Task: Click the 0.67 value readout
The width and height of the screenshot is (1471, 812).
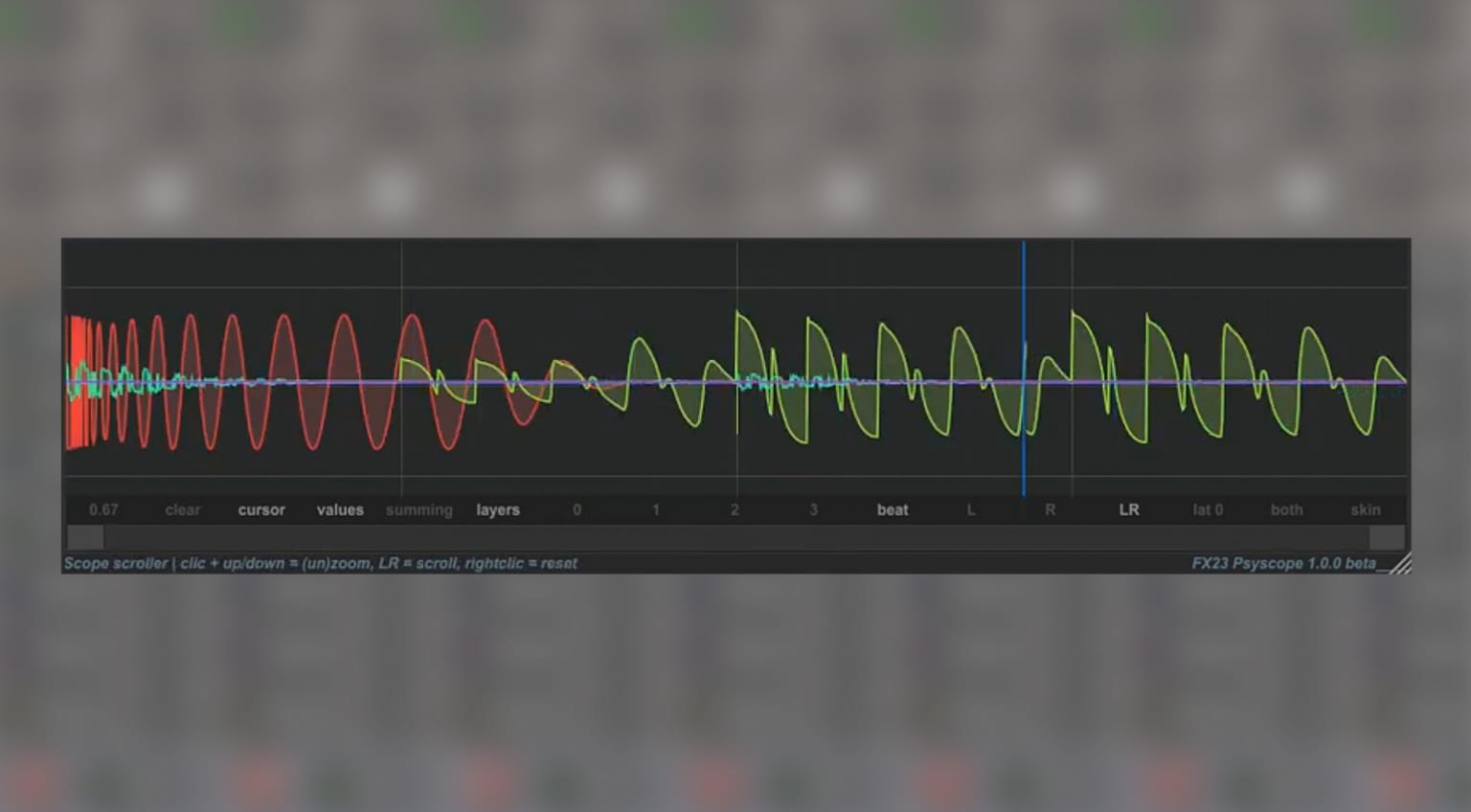Action: coord(103,509)
